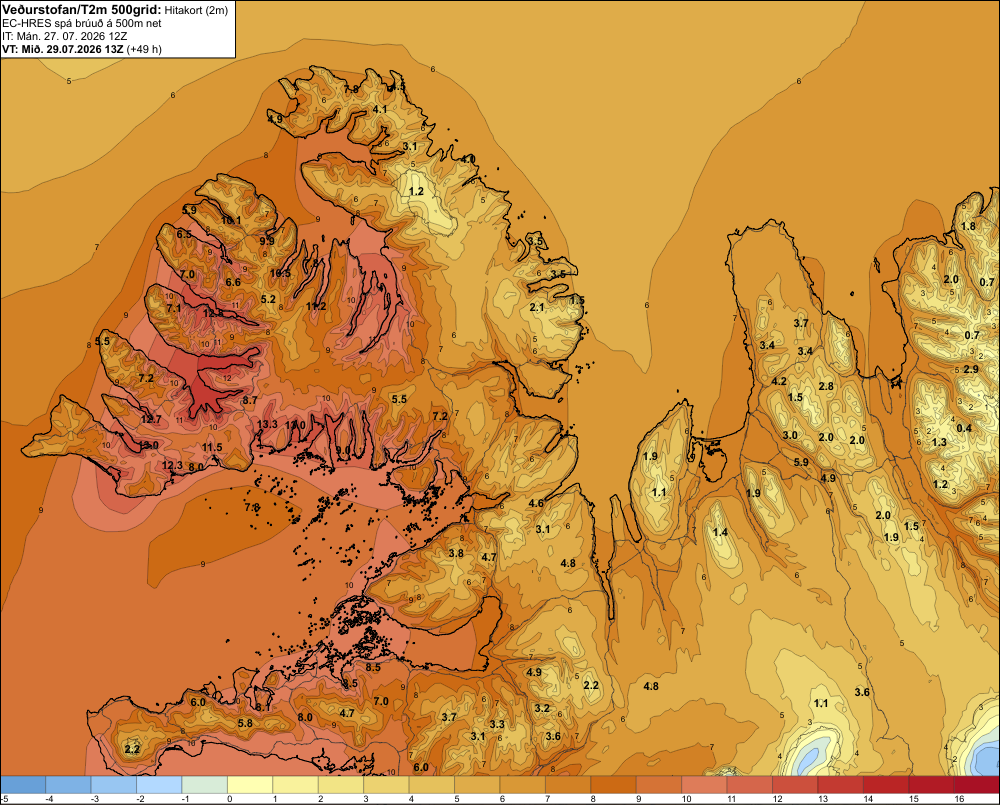Click the 10.1 temperature label
Image resolution: width=1000 pixels, height=805 pixels.
point(231,221)
